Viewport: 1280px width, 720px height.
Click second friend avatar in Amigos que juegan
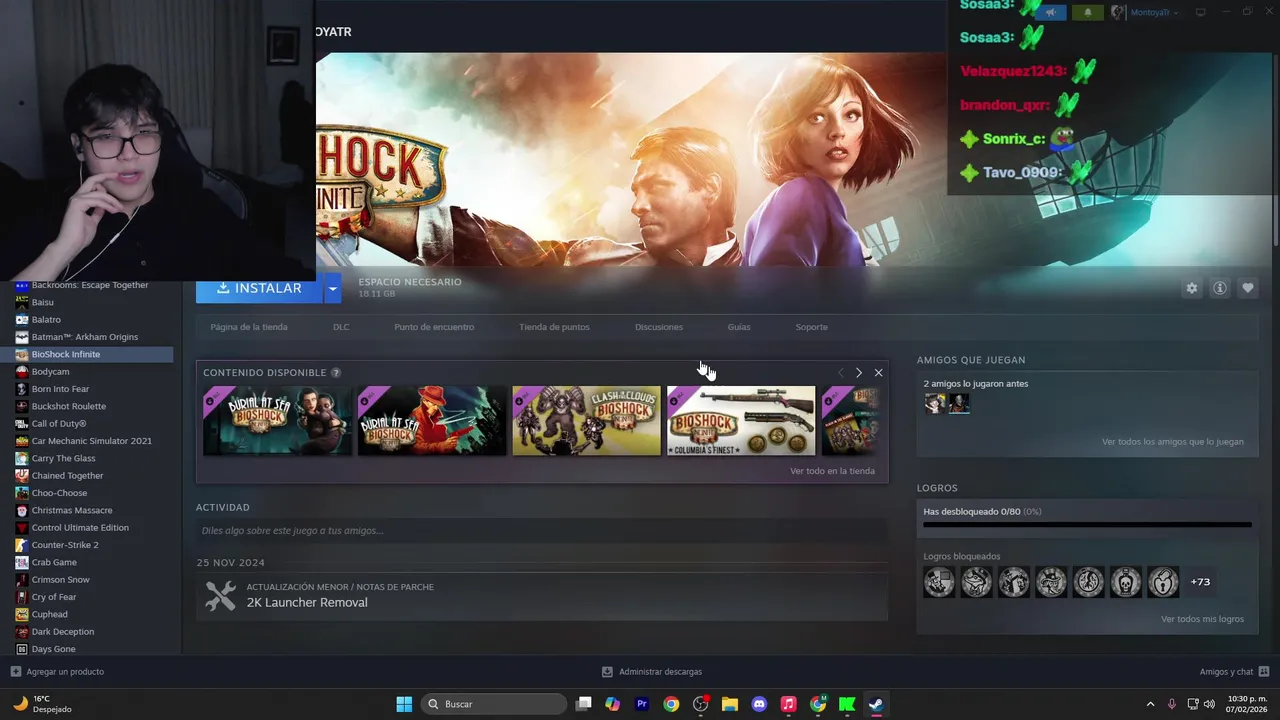click(x=959, y=403)
